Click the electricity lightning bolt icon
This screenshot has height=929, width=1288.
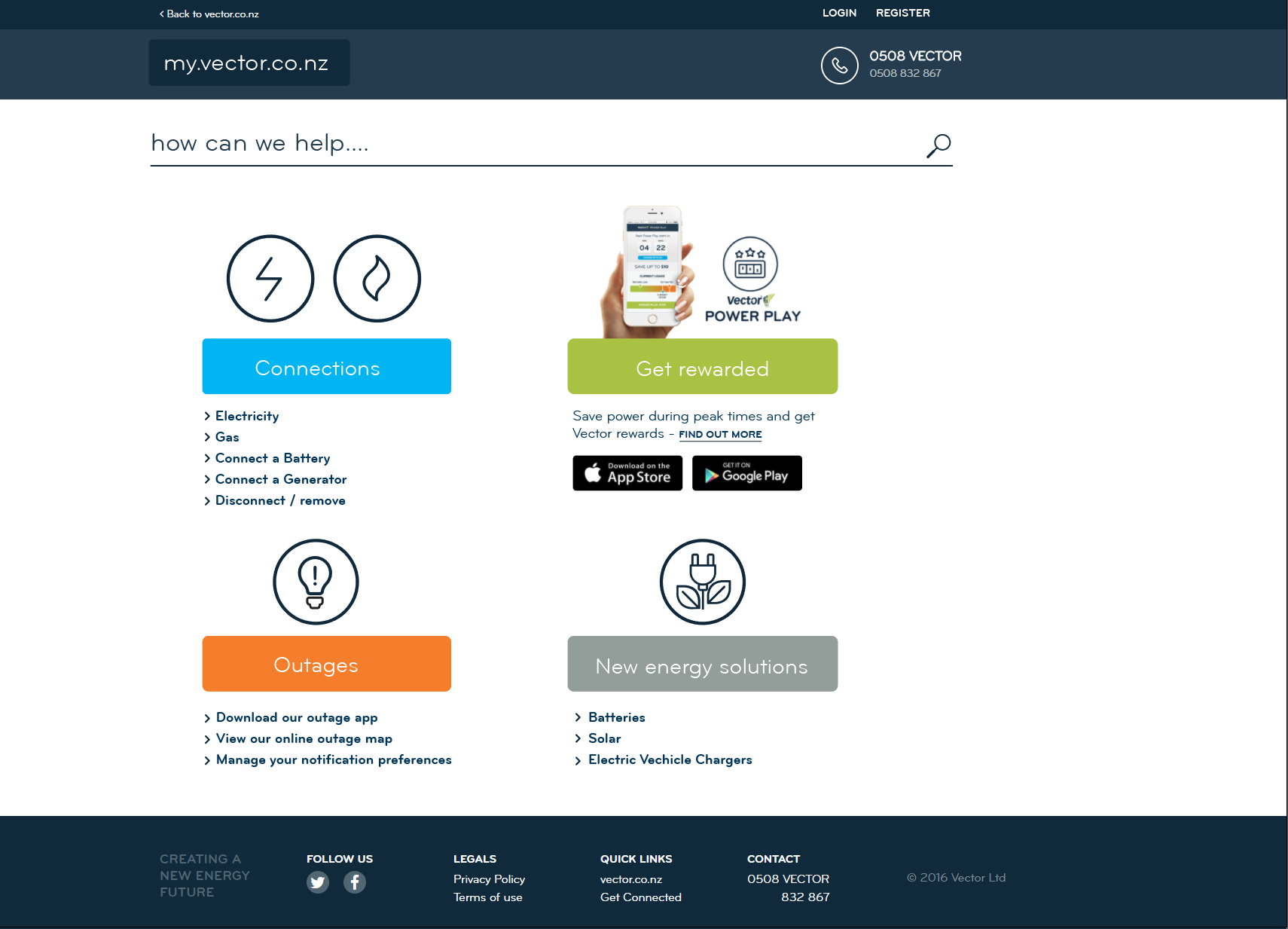pos(270,279)
